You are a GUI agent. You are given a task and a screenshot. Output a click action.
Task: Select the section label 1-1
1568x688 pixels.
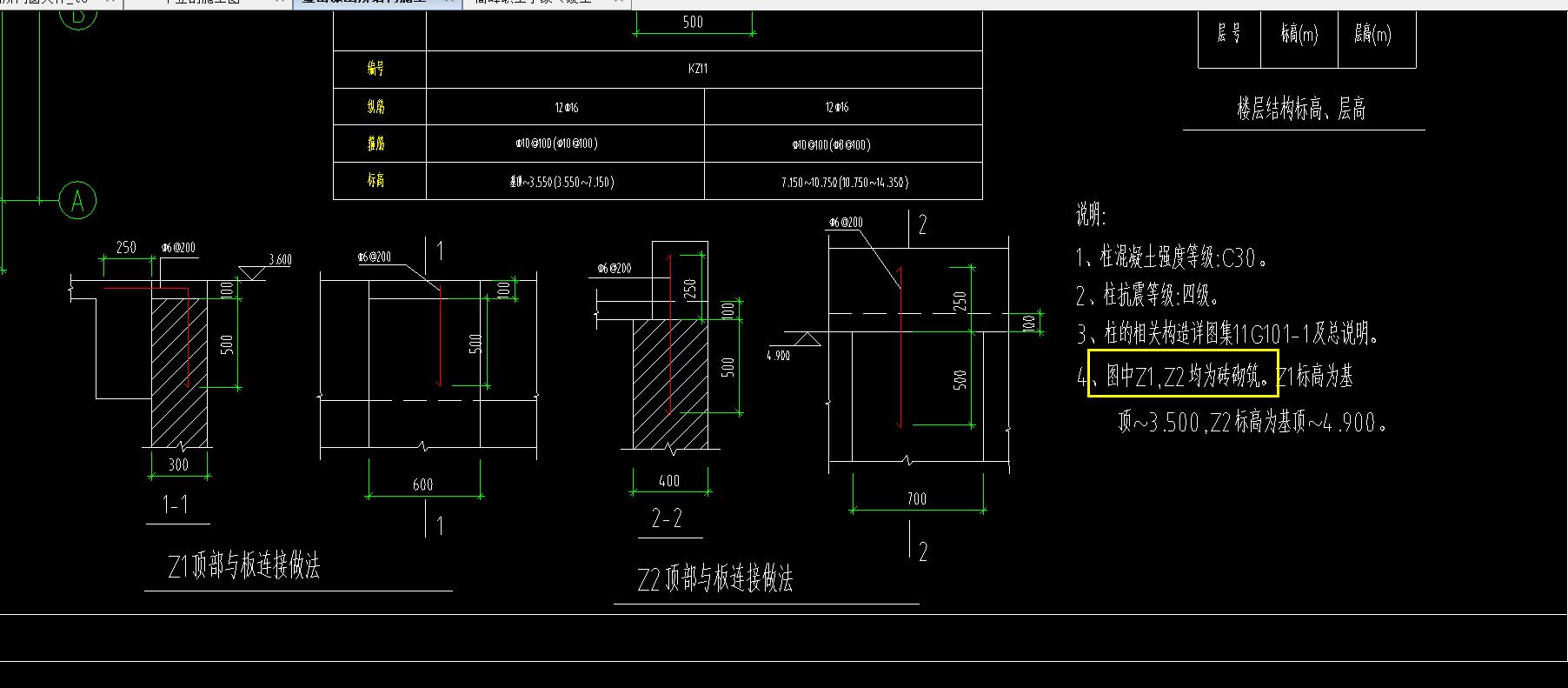point(176,504)
